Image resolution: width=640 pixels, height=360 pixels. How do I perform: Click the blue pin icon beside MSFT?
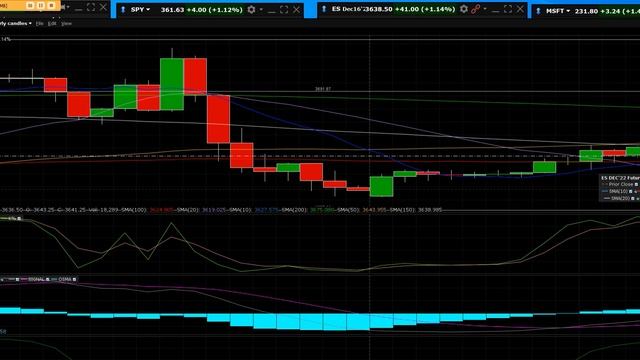[x=538, y=11]
